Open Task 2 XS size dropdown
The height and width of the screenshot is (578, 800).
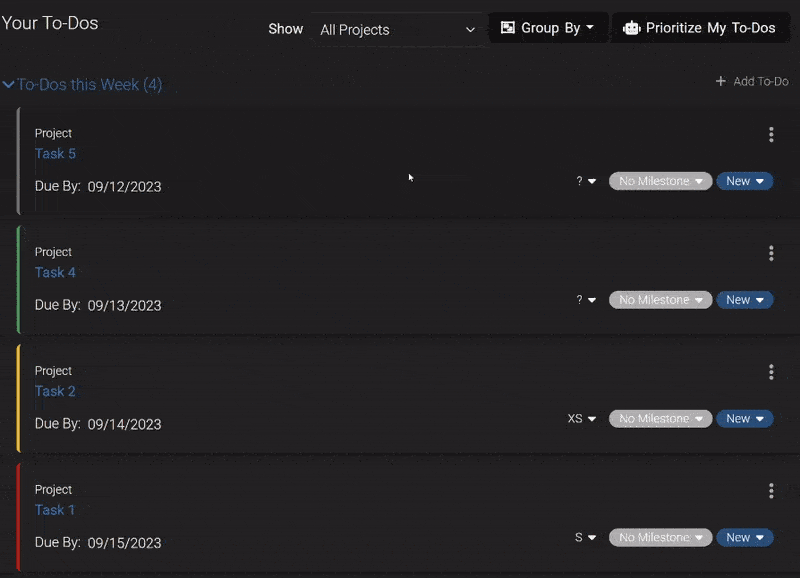[582, 419]
